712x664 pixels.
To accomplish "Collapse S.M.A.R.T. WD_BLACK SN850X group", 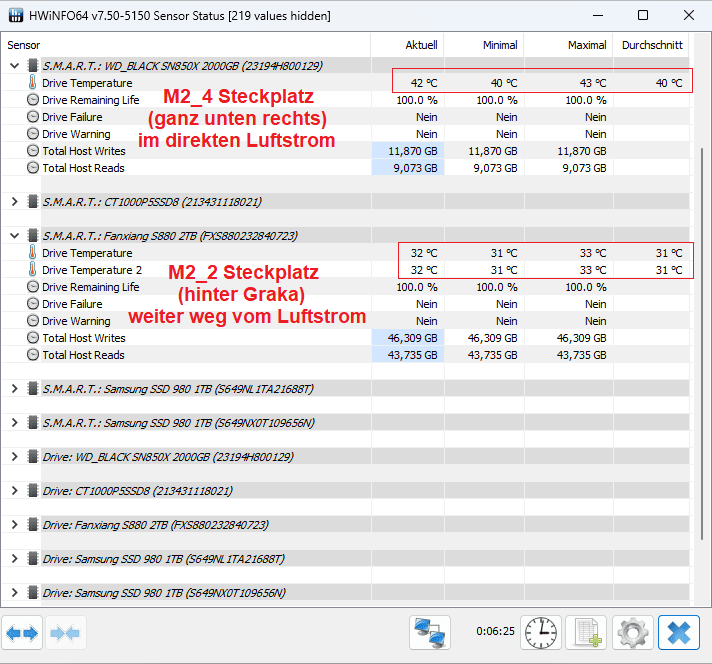I will point(15,66).
